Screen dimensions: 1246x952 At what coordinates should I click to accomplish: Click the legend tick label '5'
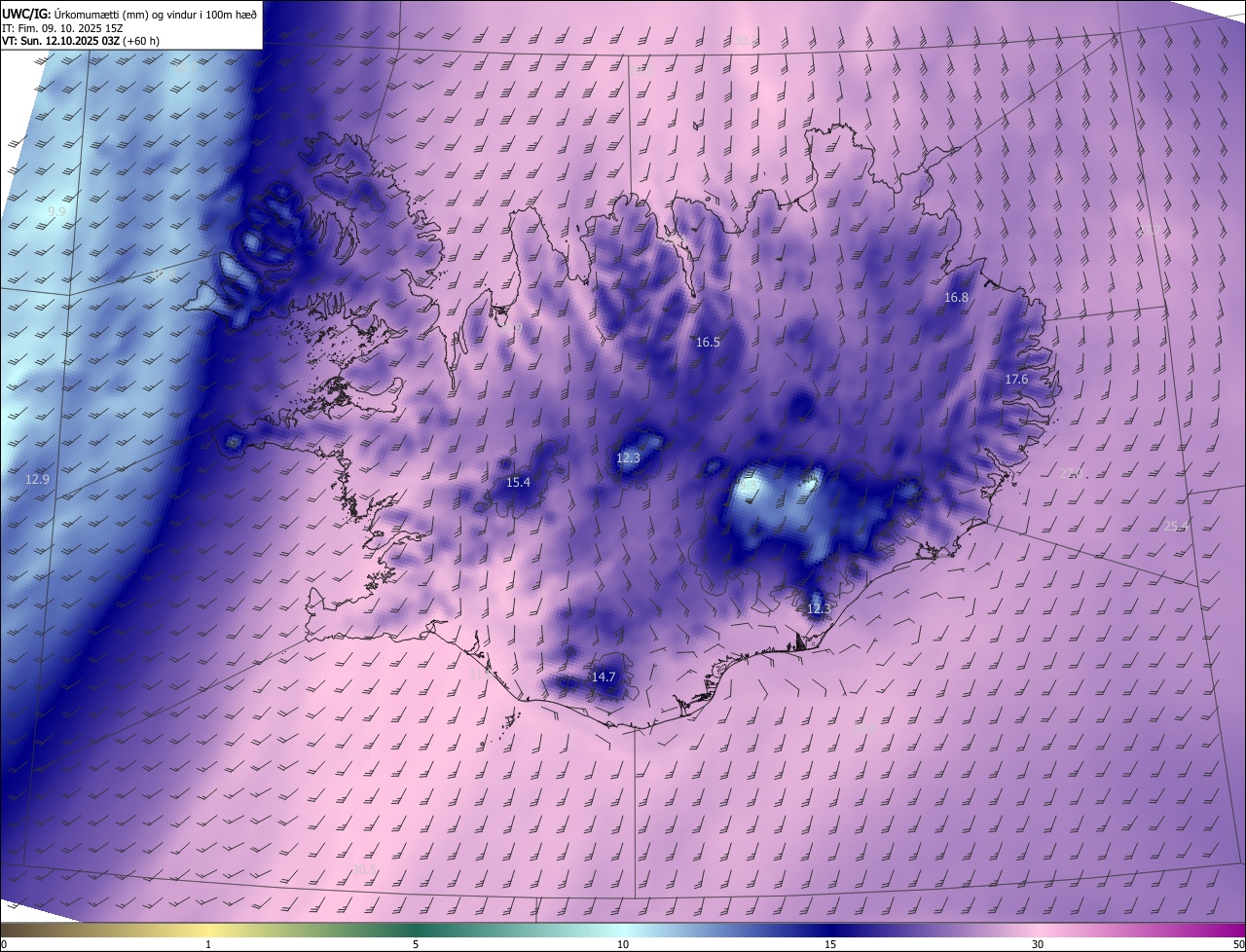416,944
